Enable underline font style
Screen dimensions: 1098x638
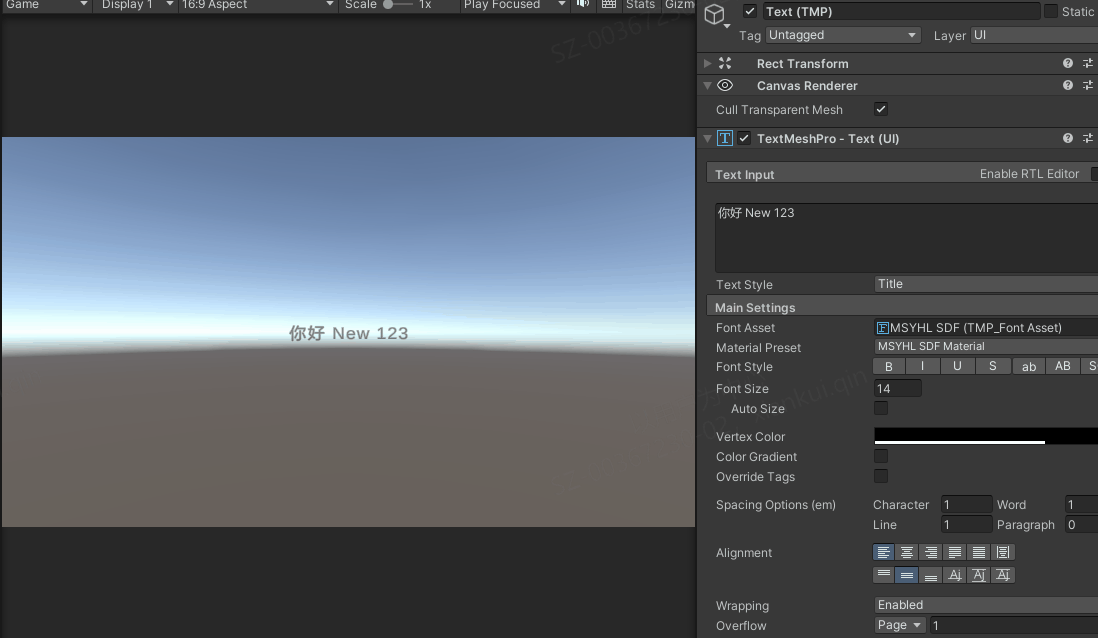[x=957, y=366]
